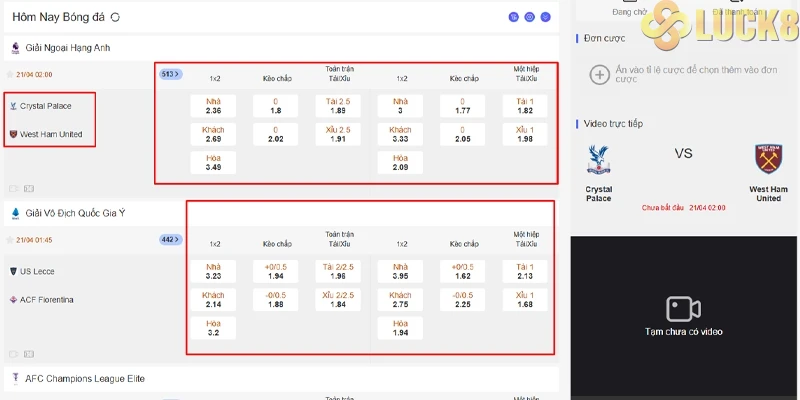Image resolution: width=800 pixels, height=400 pixels.
Task: Pick first-half handicap +0/0.5 at 1.62
Action: pos(462,271)
